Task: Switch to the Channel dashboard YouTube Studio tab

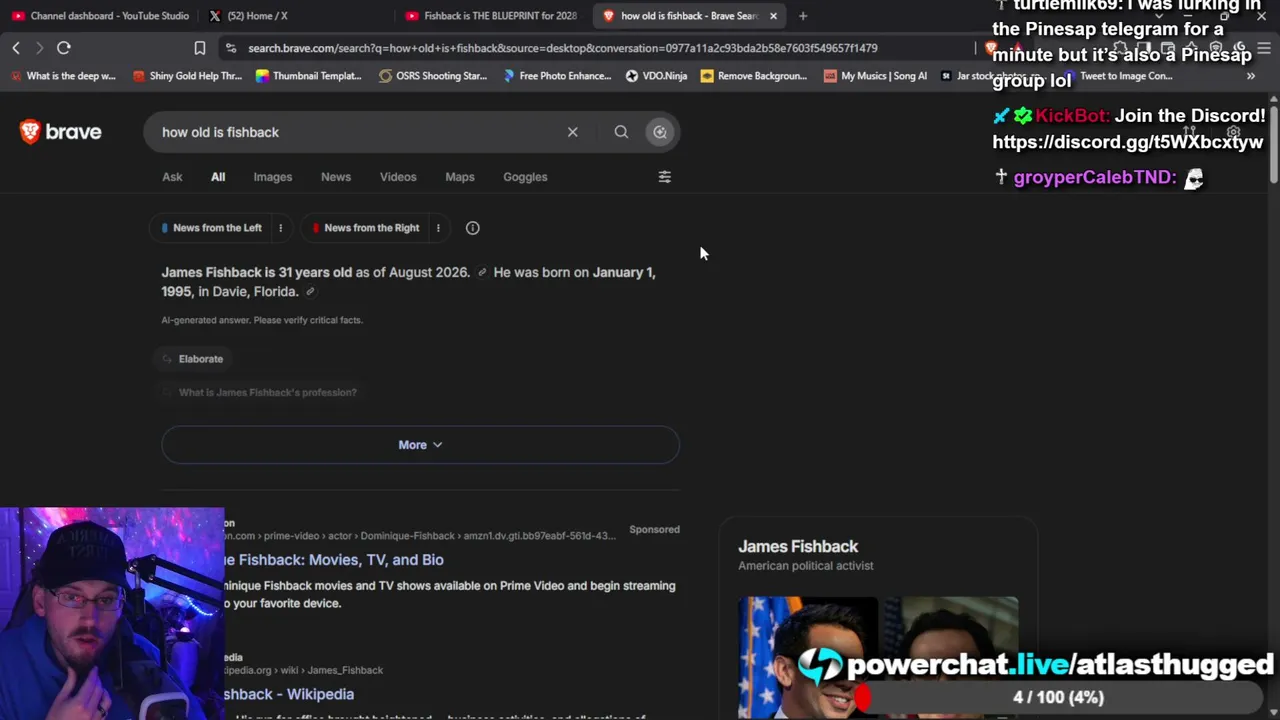Action: click(100, 16)
